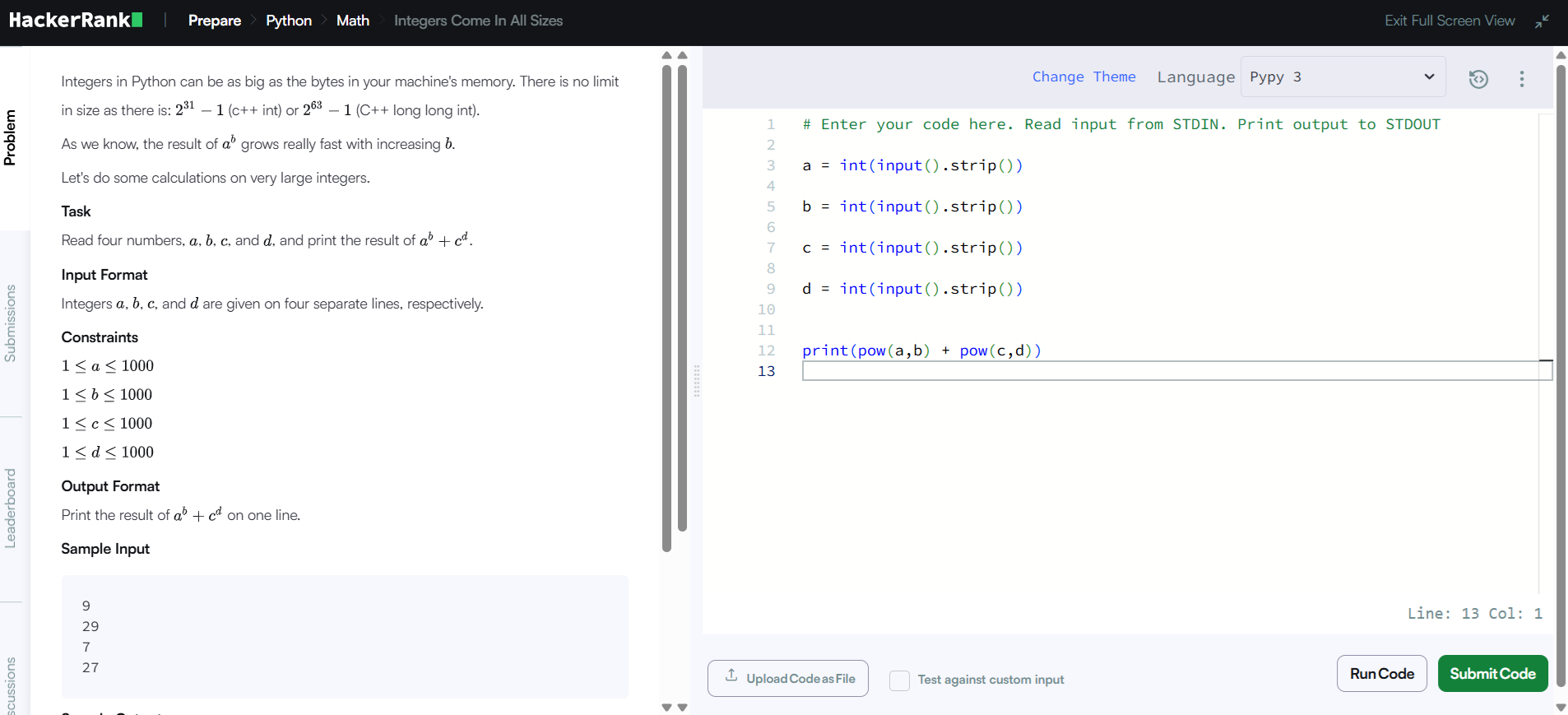
Task: Click constraint 1 ≤ d ≤ 1000
Action: pyautogui.click(x=108, y=453)
